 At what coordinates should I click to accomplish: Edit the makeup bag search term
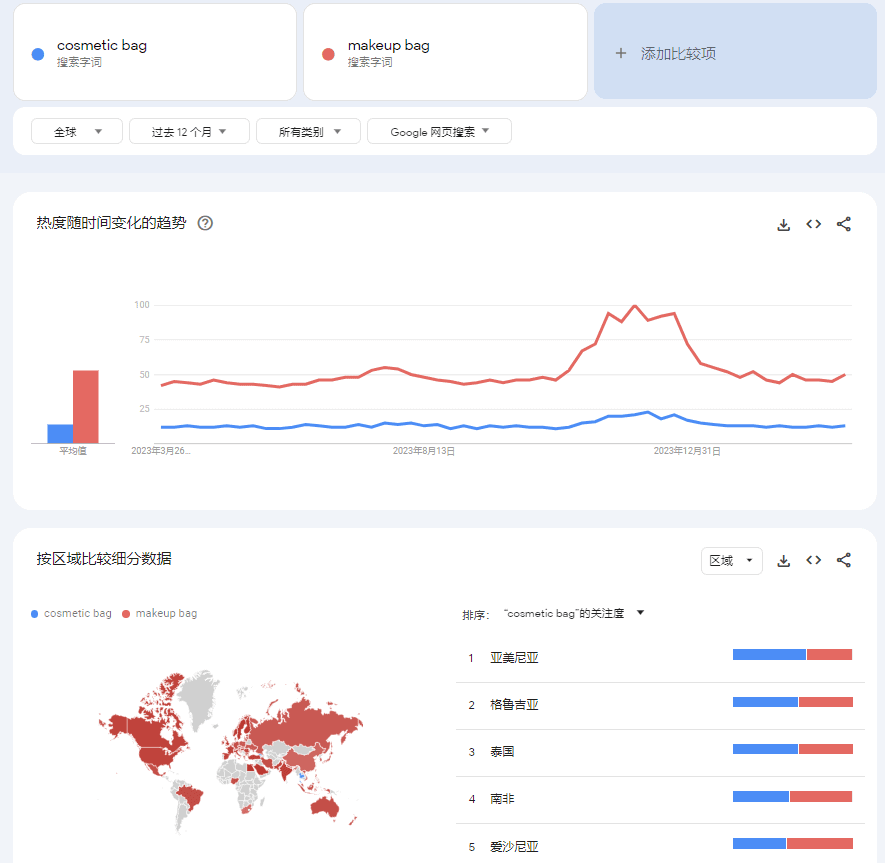388,46
